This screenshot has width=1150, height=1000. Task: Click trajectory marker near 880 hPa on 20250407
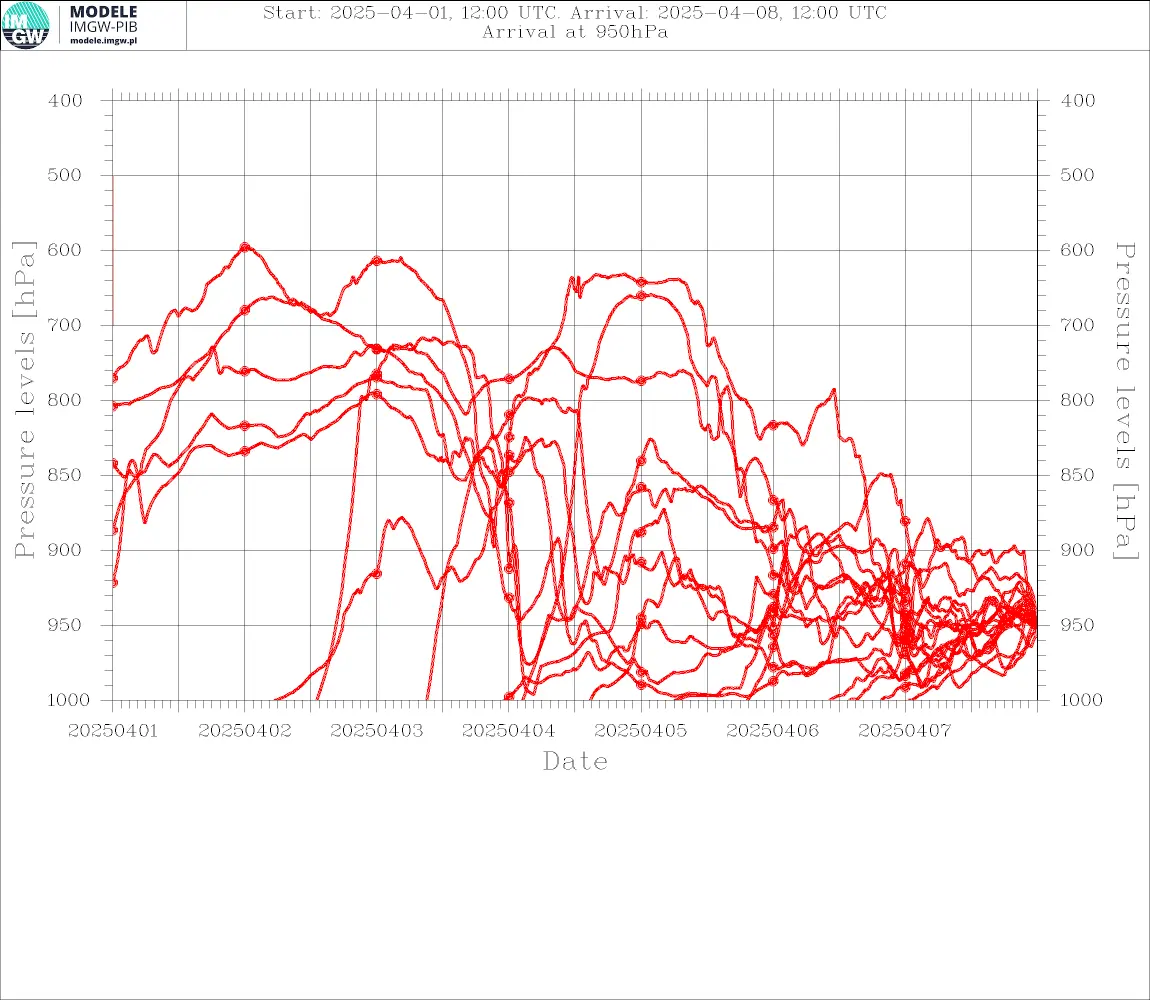tap(905, 521)
